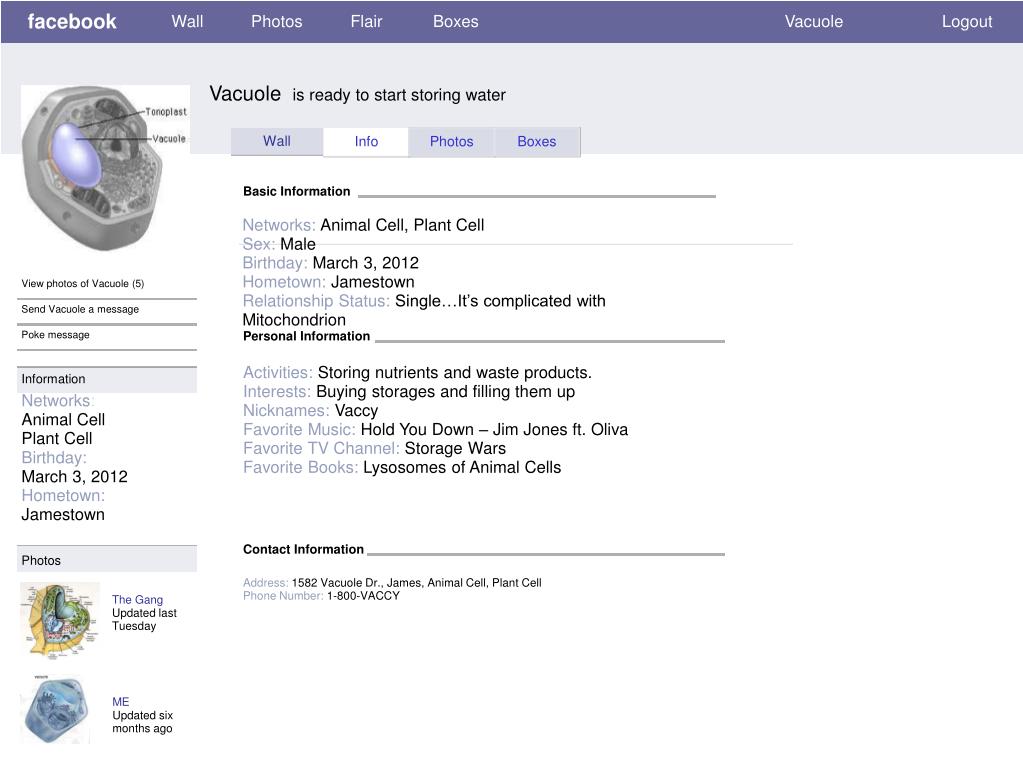Click main Hometown value 'Jamestown'
This screenshot has width=1023, height=767.
pos(373,282)
